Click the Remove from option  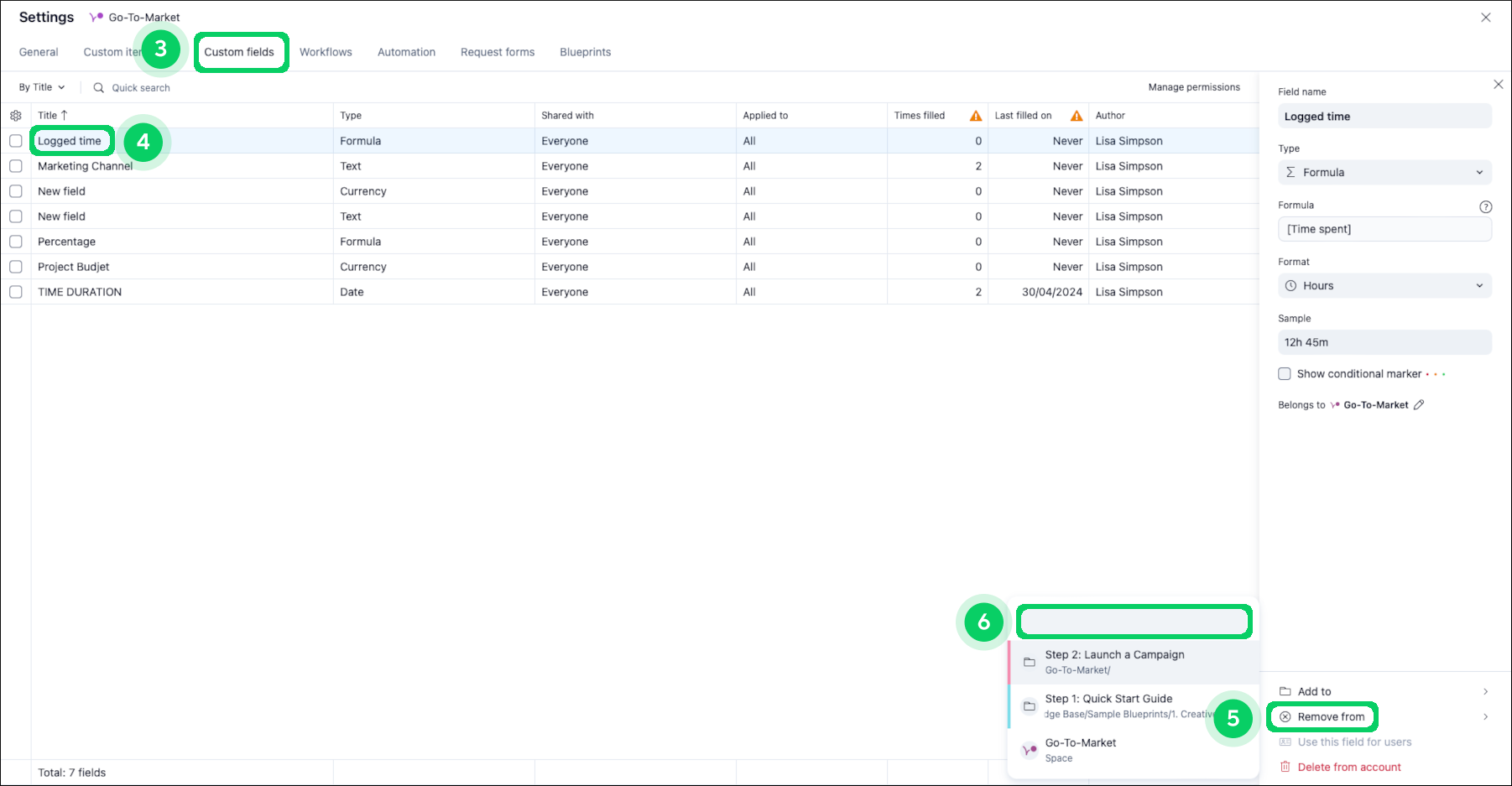[x=1330, y=716]
